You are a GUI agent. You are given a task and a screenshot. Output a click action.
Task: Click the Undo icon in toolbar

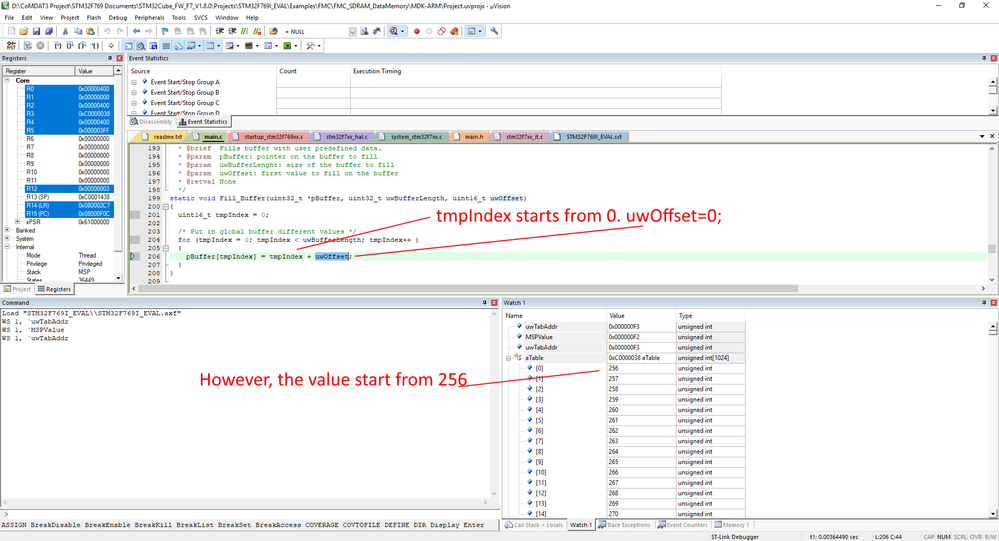point(107,31)
